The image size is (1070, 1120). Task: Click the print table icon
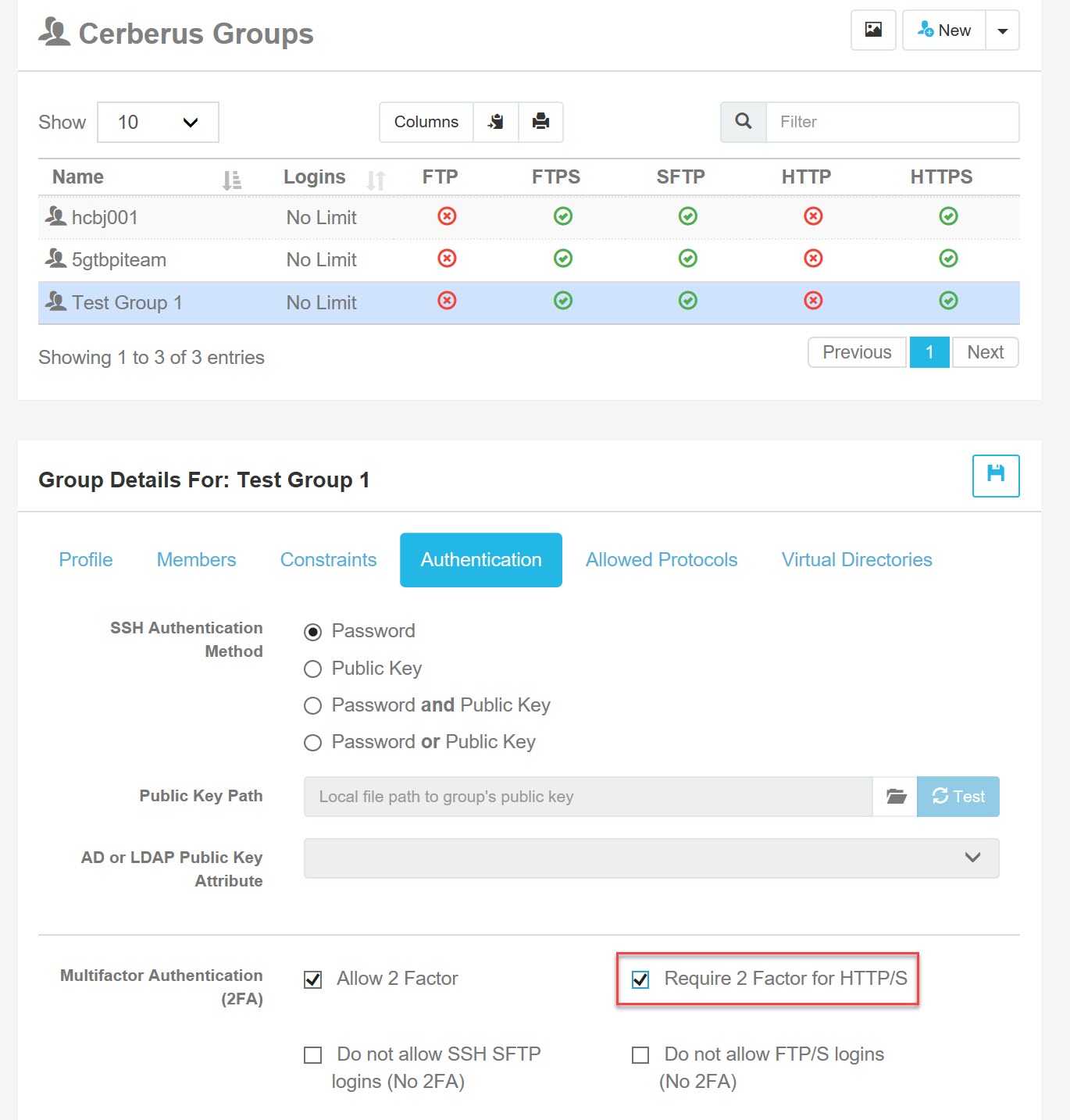pos(540,122)
